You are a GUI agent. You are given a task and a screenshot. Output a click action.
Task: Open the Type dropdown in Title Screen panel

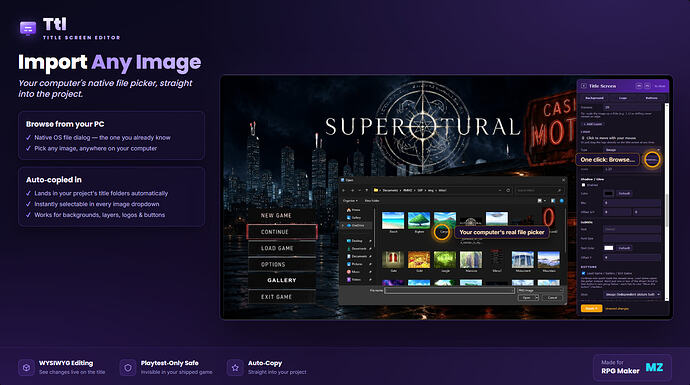(x=631, y=150)
